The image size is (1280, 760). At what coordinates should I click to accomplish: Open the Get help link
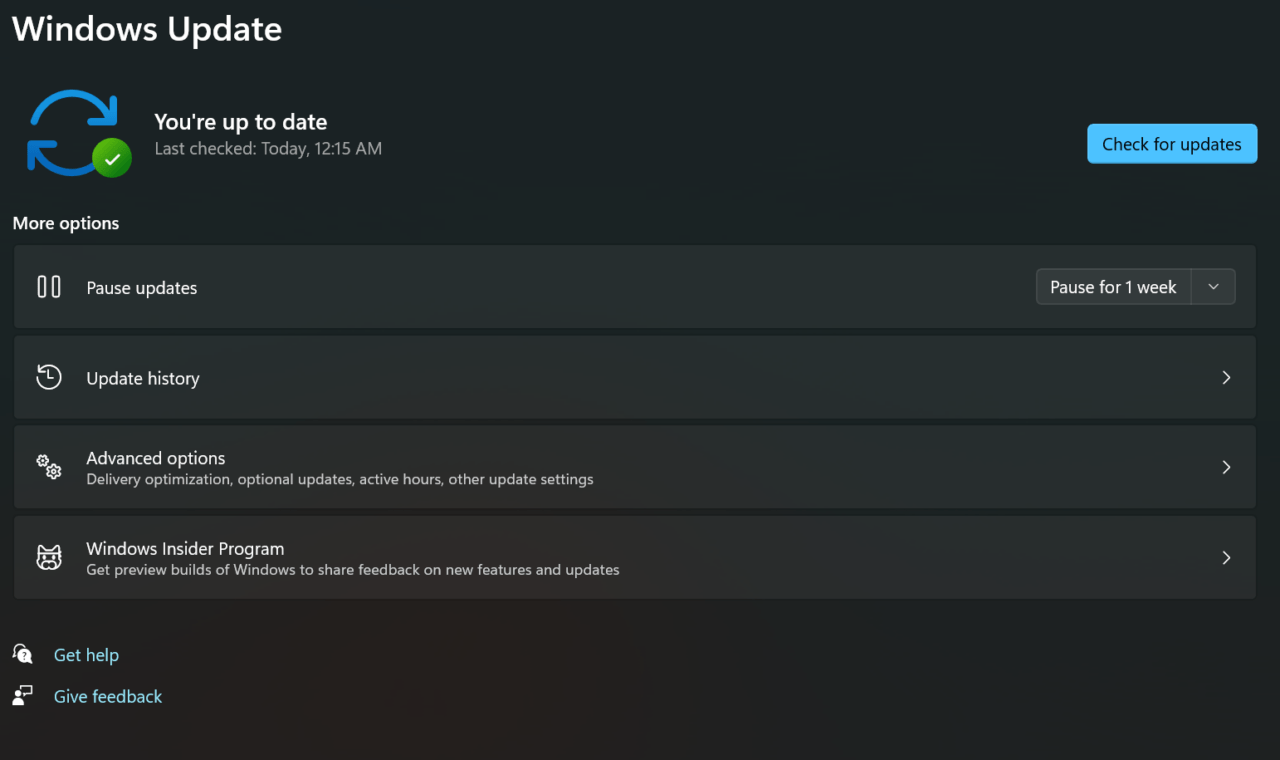coord(86,655)
